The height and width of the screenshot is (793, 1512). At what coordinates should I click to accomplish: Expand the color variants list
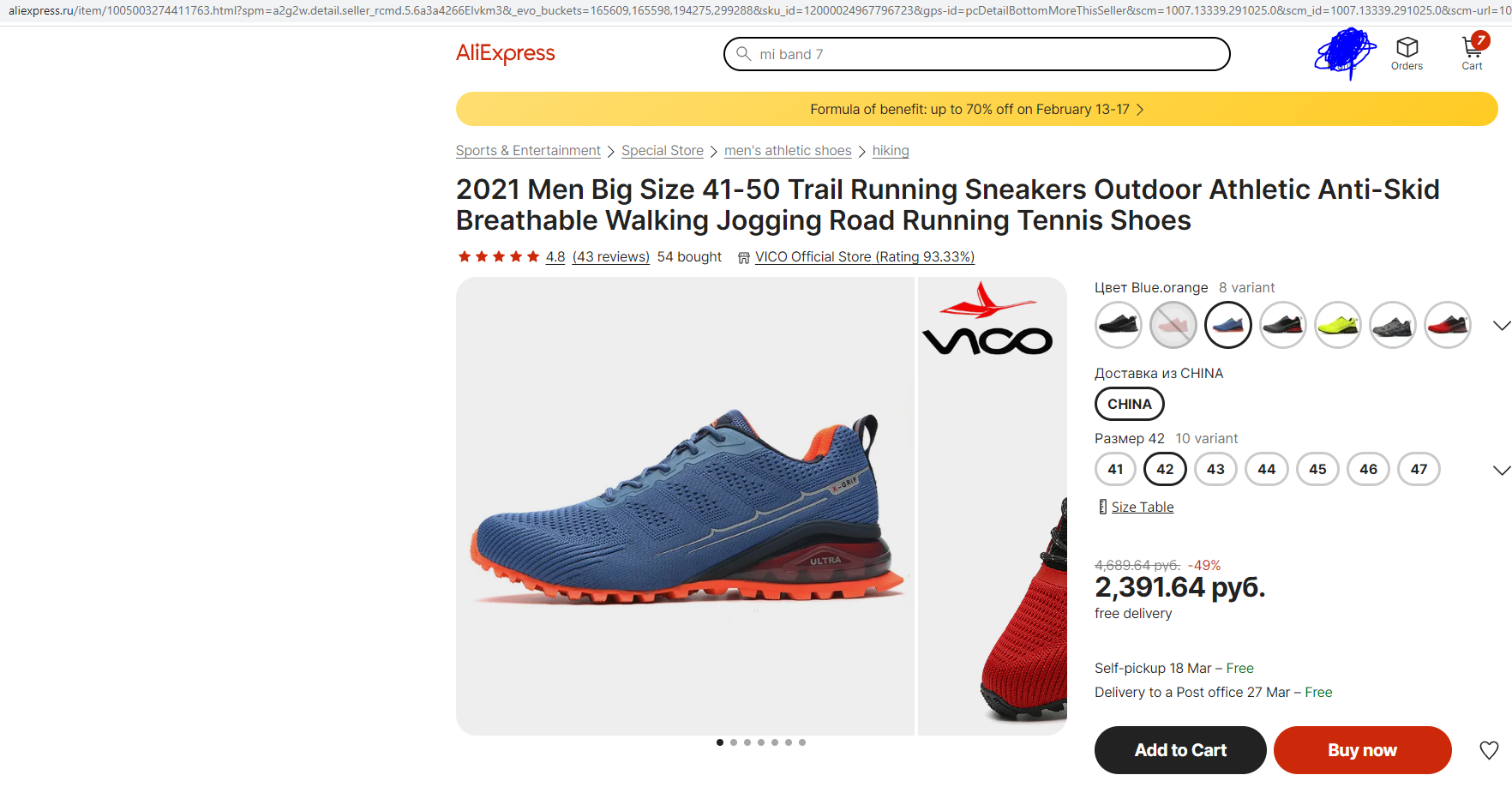pyautogui.click(x=1501, y=326)
